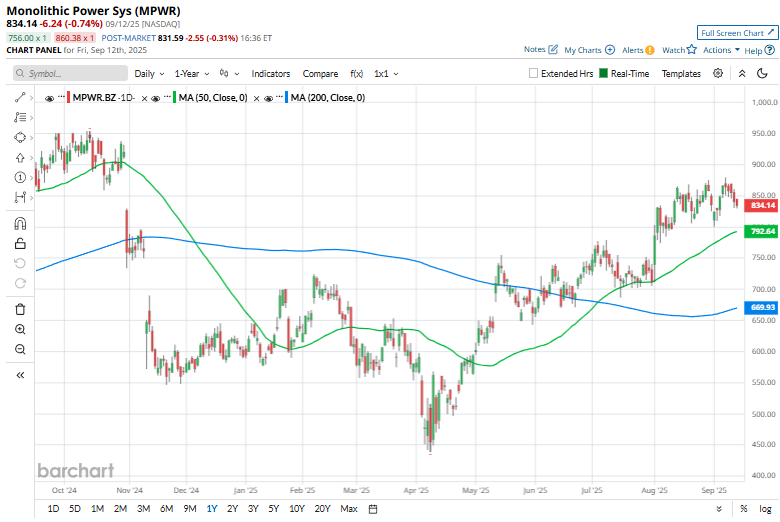The width and height of the screenshot is (780, 522).
Task: Open the Actions dropdown menu
Action: pos(721,50)
